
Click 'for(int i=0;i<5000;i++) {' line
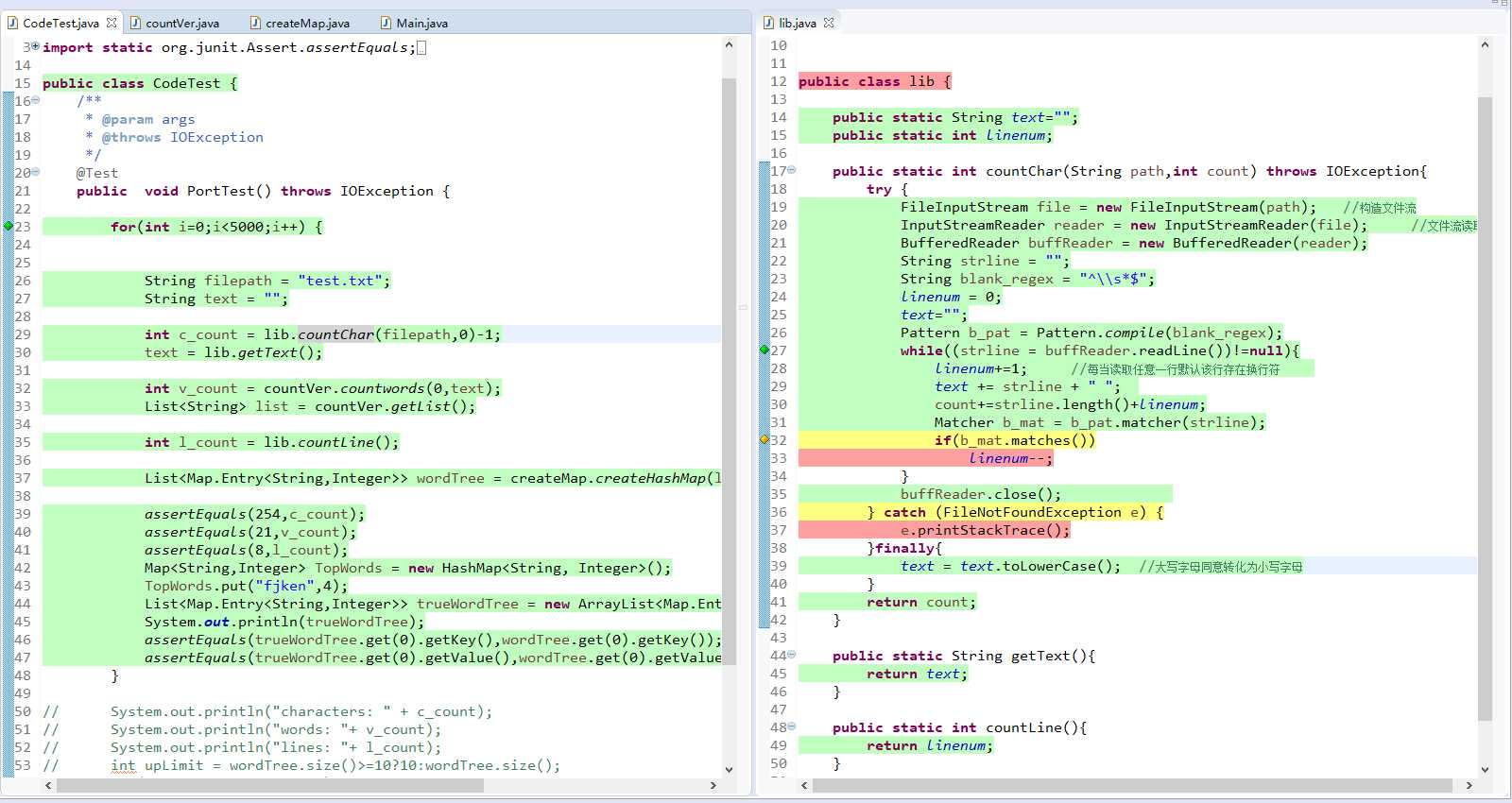tap(216, 227)
